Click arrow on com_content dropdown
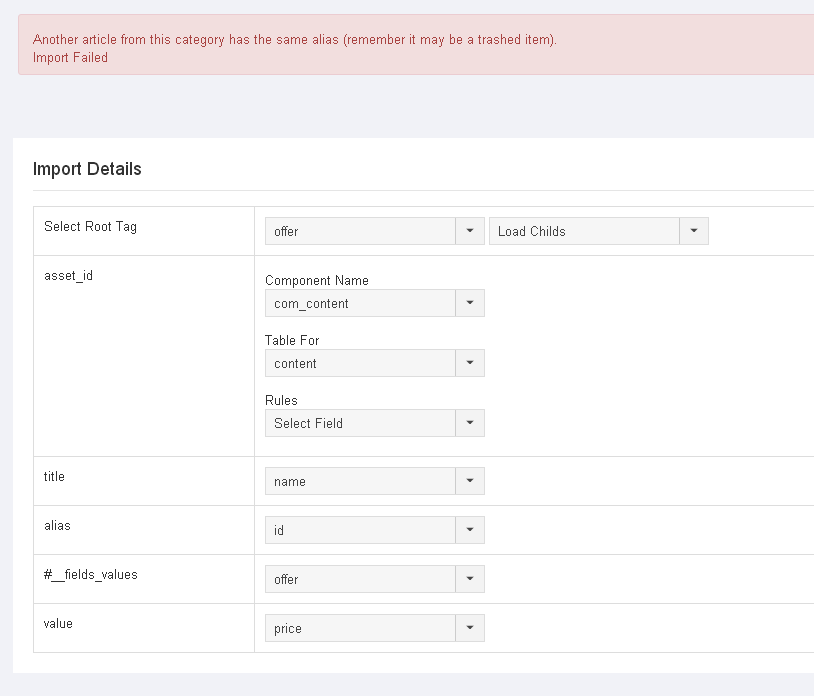 point(470,303)
